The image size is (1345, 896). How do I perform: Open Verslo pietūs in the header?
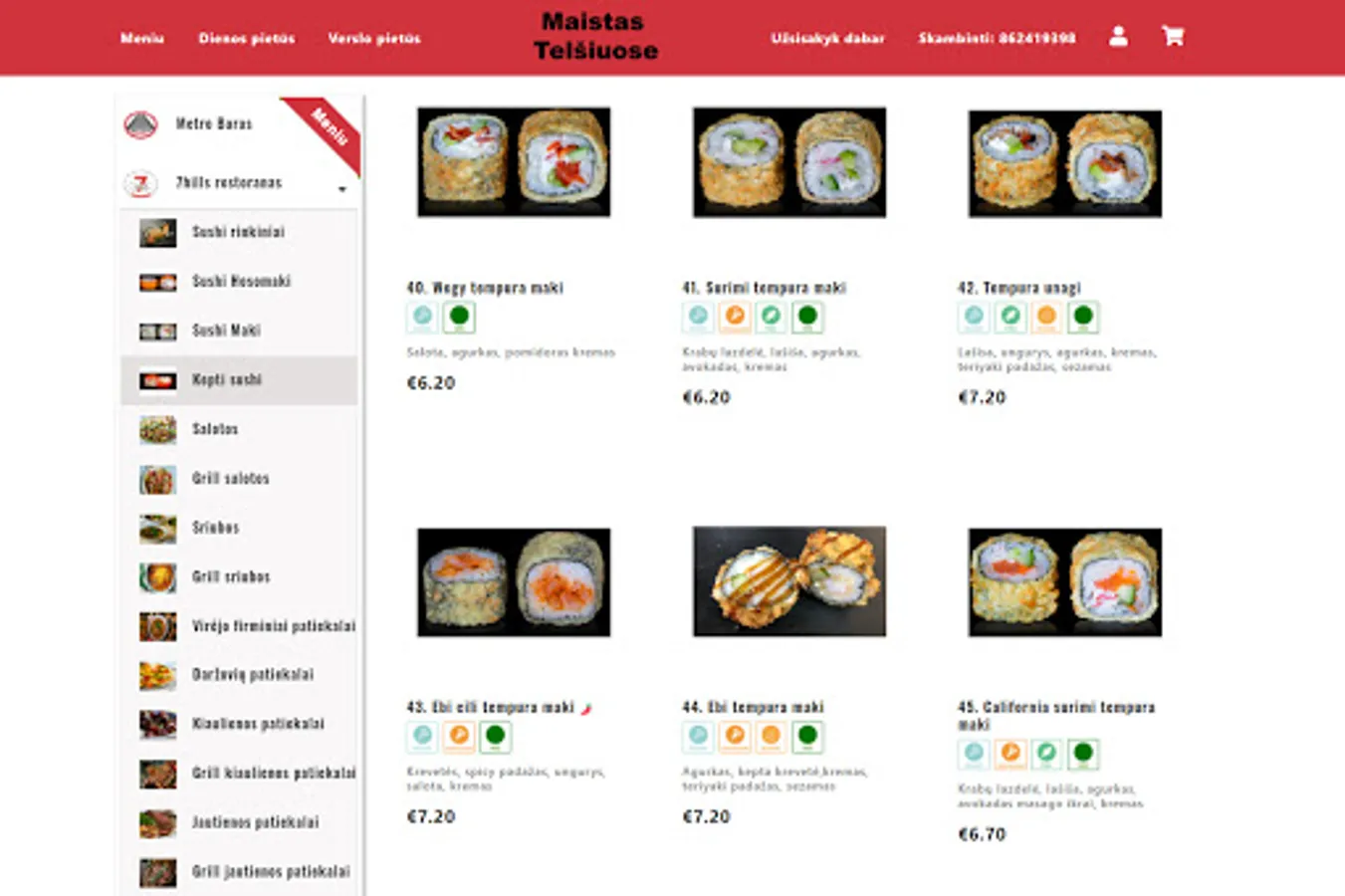(x=374, y=39)
